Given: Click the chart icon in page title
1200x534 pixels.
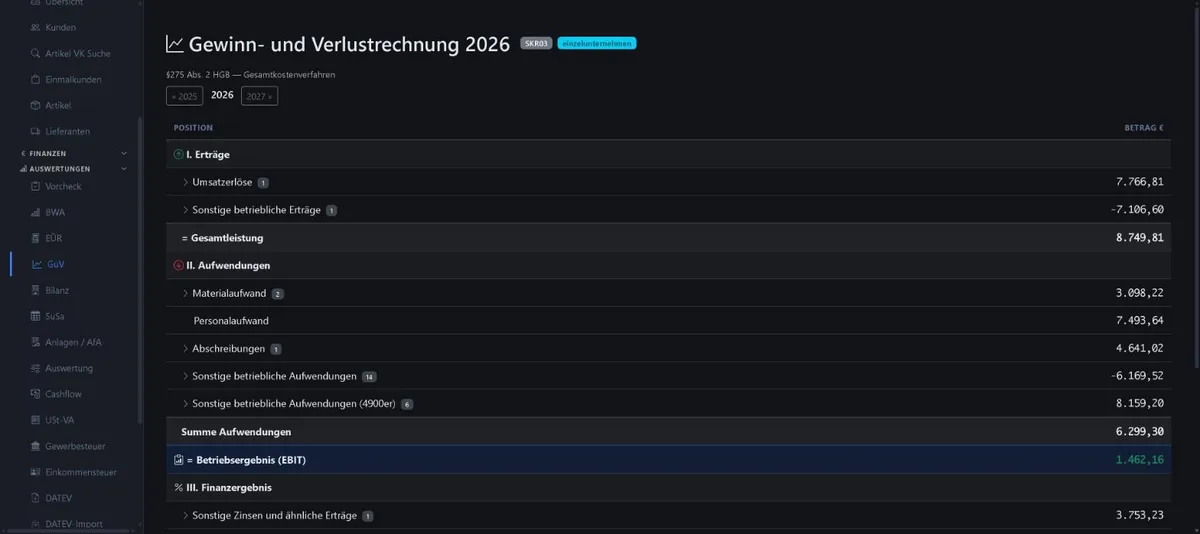Looking at the screenshot, I should [x=174, y=44].
